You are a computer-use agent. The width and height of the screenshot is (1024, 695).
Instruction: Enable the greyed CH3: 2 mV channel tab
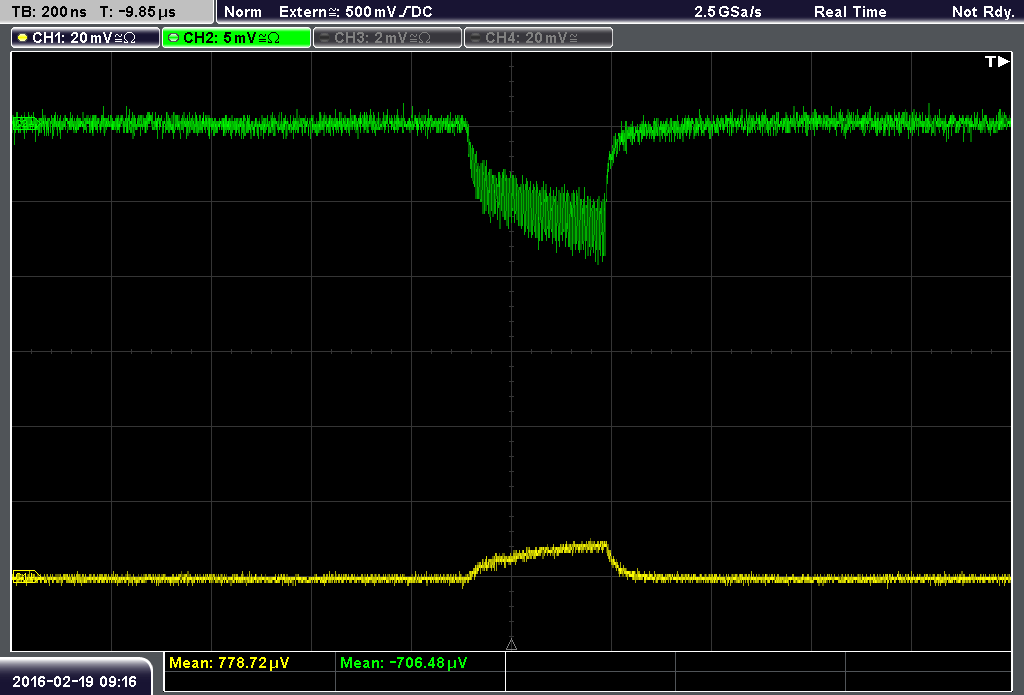click(x=387, y=38)
